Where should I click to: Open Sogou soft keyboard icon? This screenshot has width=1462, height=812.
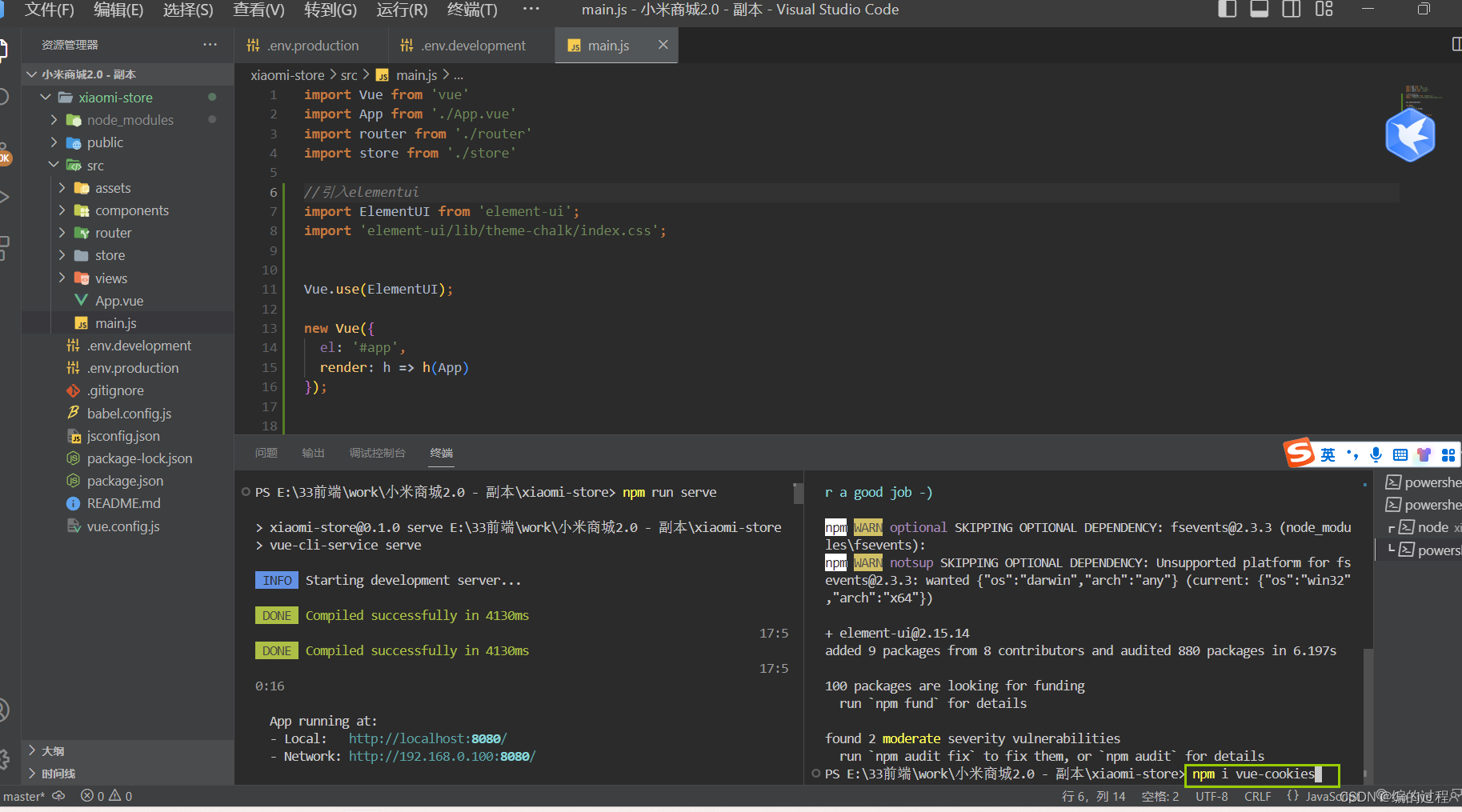tap(1400, 455)
